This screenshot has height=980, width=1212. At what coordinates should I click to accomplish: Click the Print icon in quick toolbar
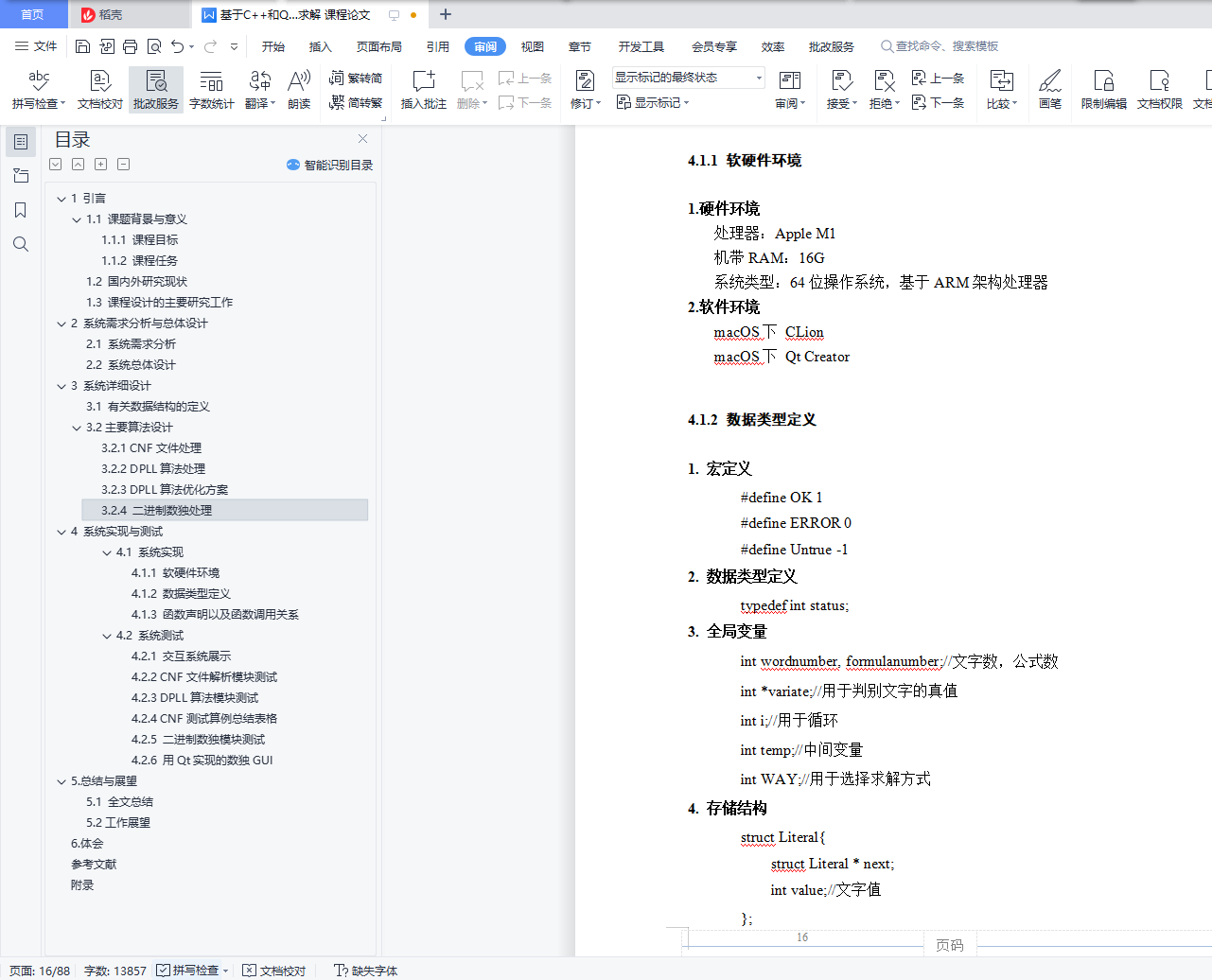130,46
